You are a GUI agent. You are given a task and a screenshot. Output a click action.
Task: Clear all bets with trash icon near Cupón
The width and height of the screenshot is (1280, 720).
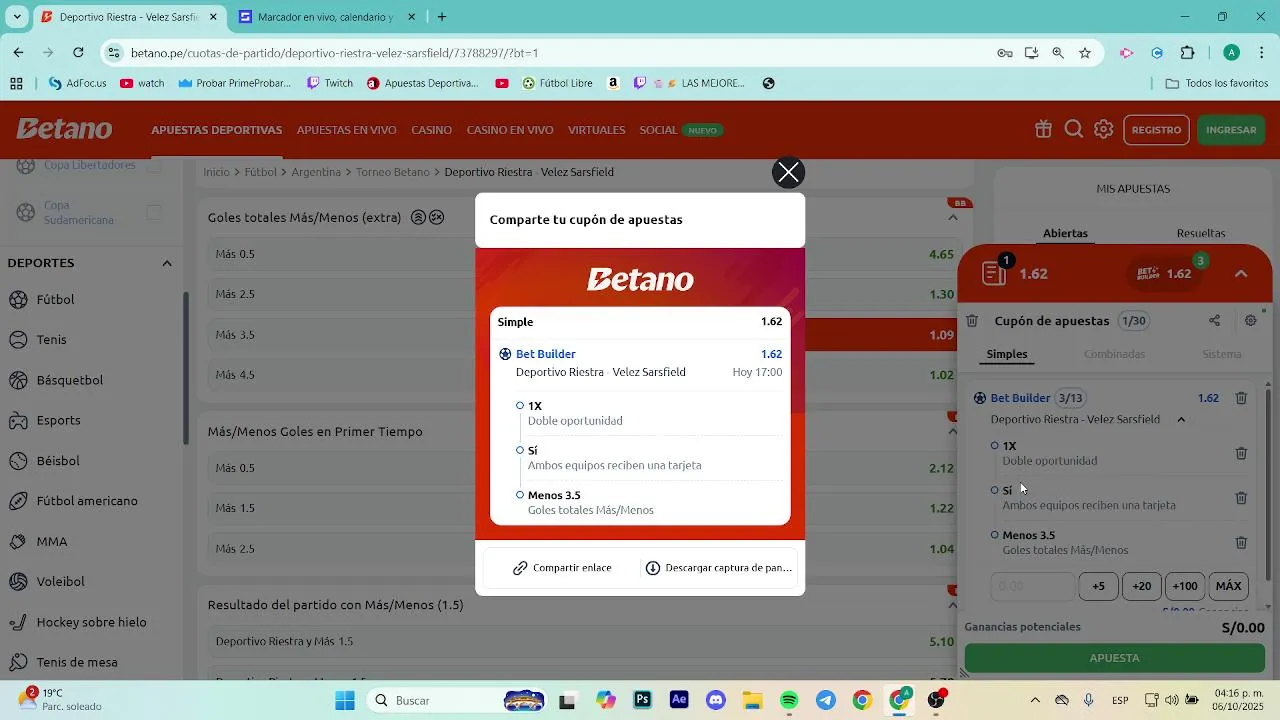(972, 321)
